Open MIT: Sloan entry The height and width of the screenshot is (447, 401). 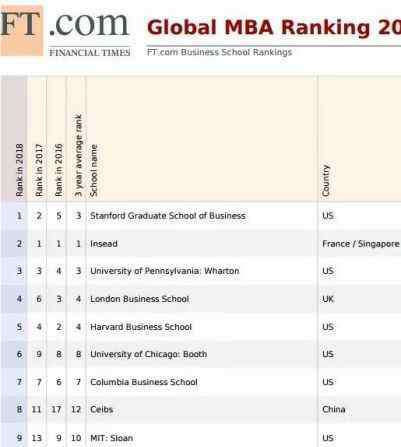click(x=111, y=438)
